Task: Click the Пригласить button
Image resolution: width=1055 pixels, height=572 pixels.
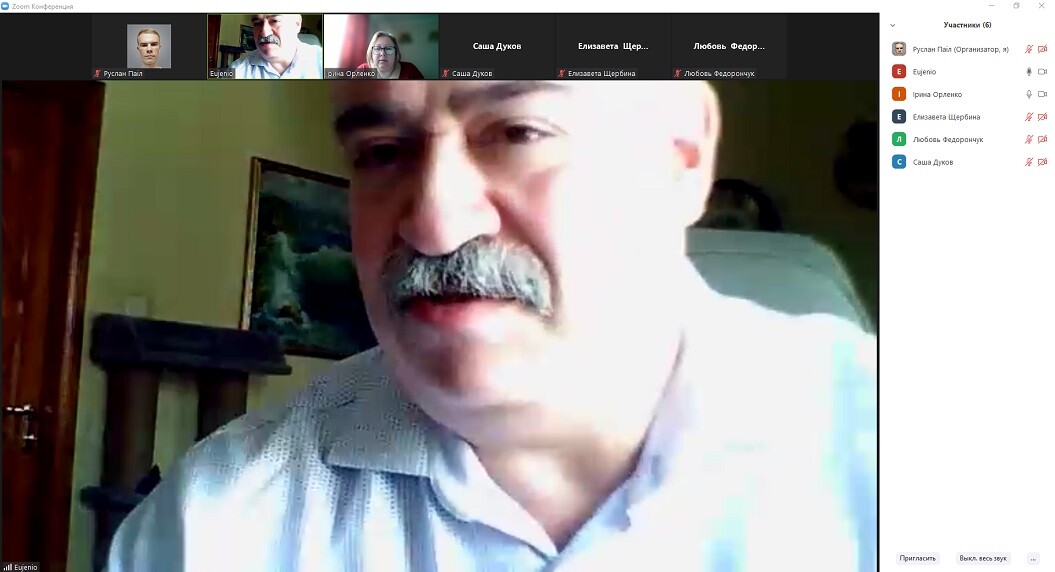Action: click(917, 558)
